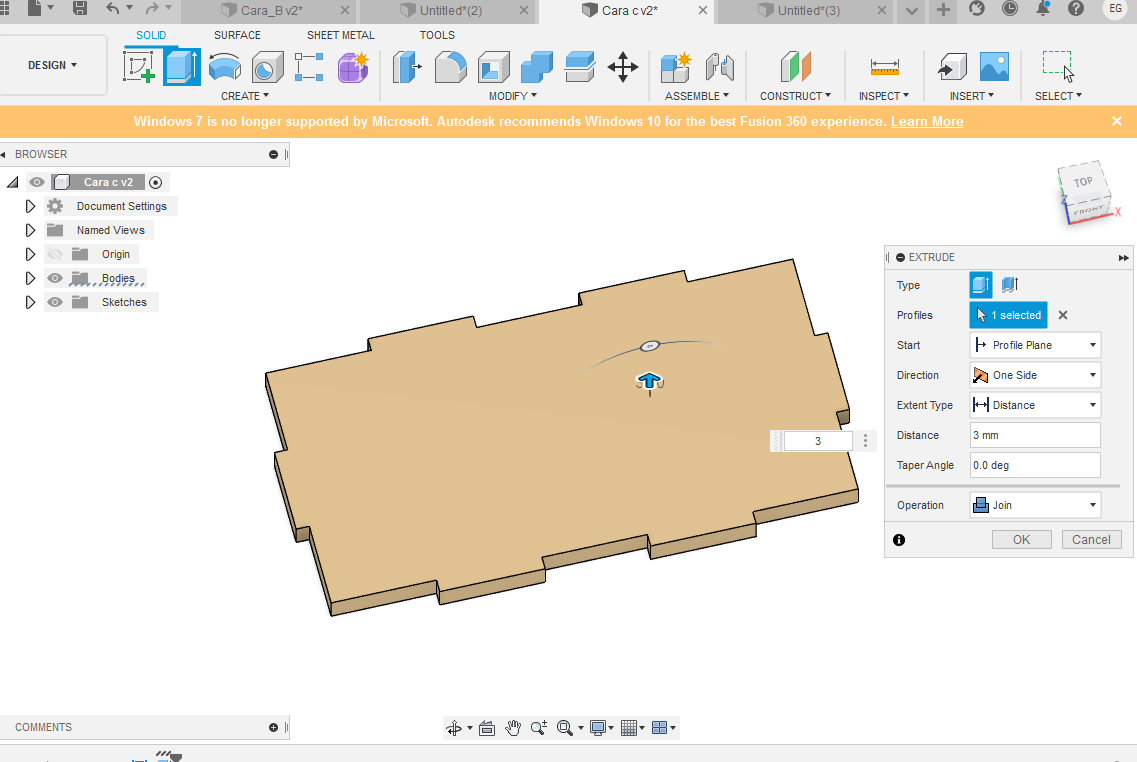Click the Look At icon
The height and width of the screenshot is (762, 1137).
487,728
